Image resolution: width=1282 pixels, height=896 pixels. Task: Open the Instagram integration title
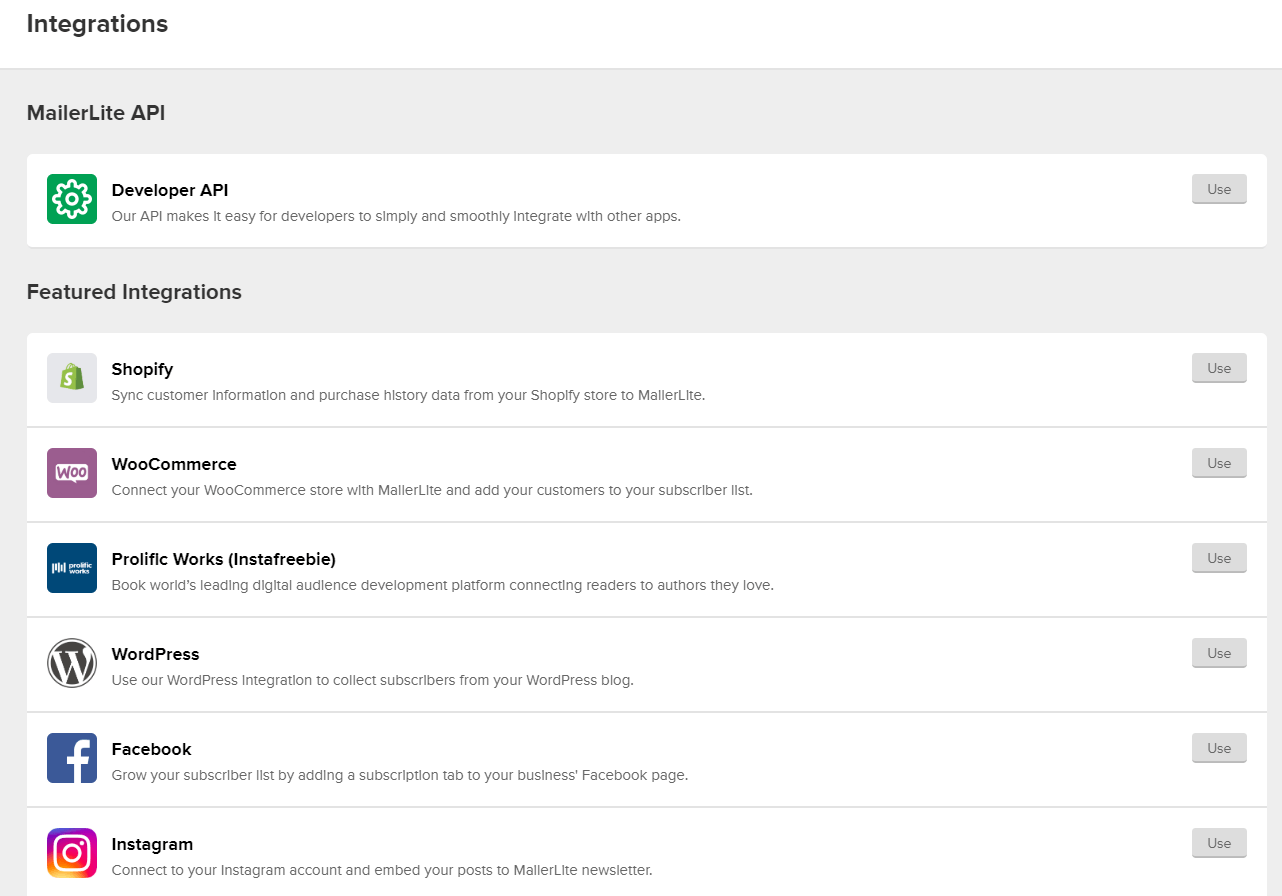(152, 844)
